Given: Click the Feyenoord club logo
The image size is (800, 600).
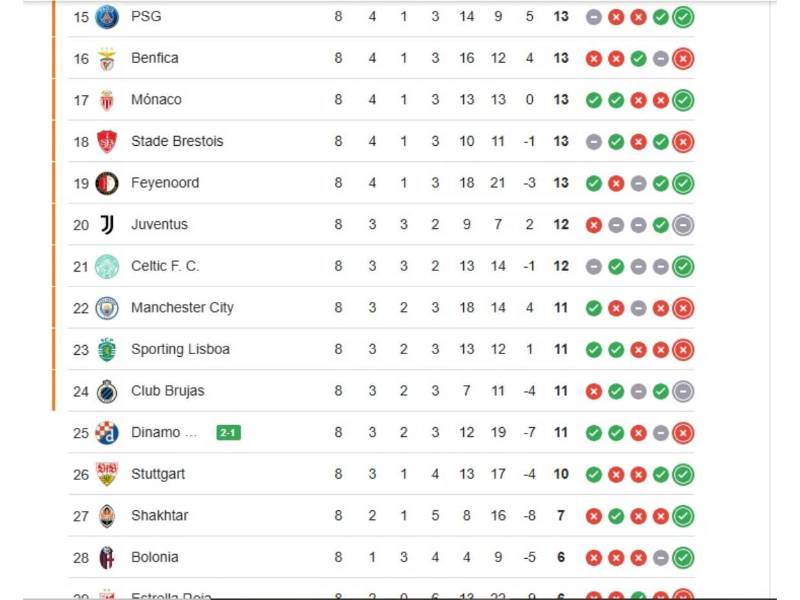Looking at the screenshot, I should click(x=107, y=183).
